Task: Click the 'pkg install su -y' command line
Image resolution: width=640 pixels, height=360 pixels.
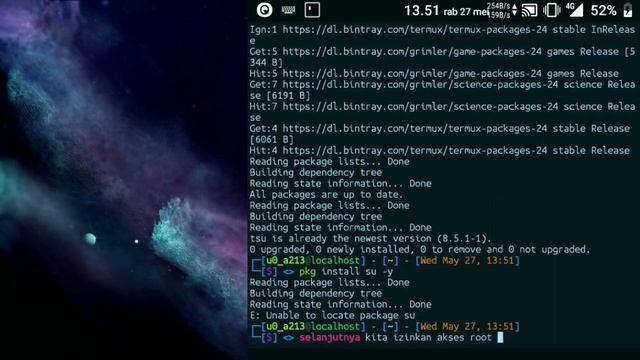Action: click(x=346, y=271)
